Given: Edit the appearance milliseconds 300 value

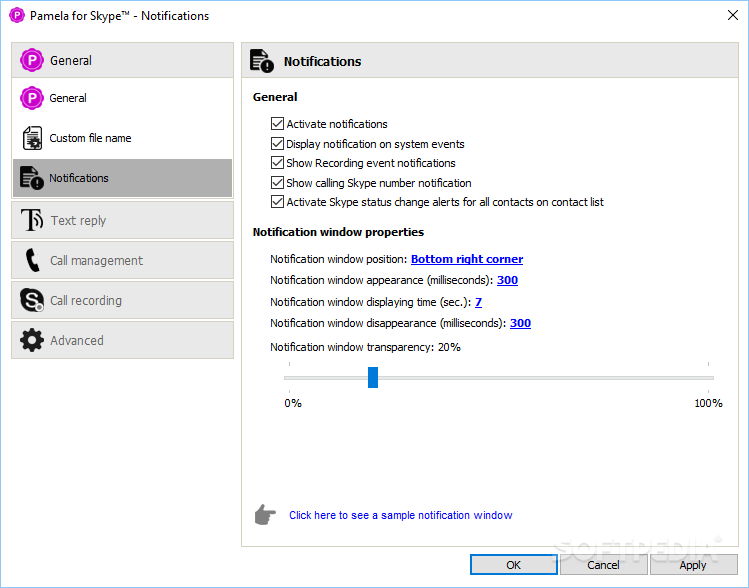Looking at the screenshot, I should 507,280.
